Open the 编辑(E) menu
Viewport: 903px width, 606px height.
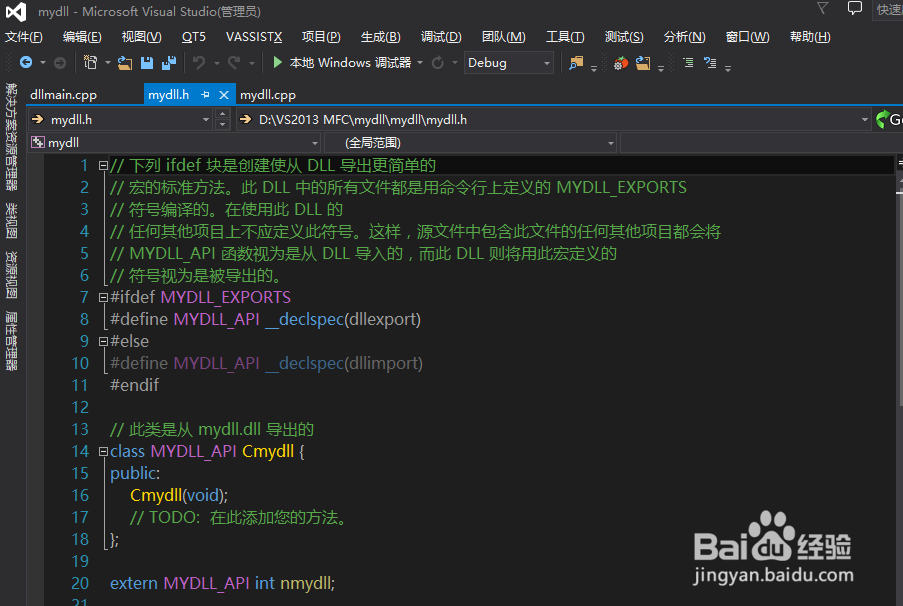(x=82, y=37)
